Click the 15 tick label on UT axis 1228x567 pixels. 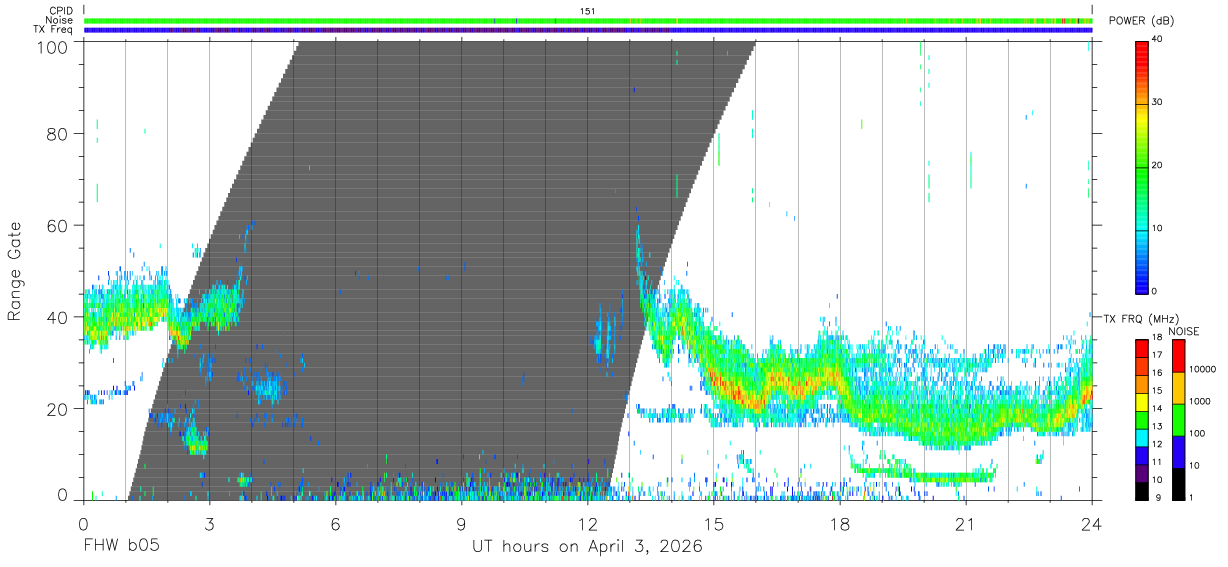713,525
